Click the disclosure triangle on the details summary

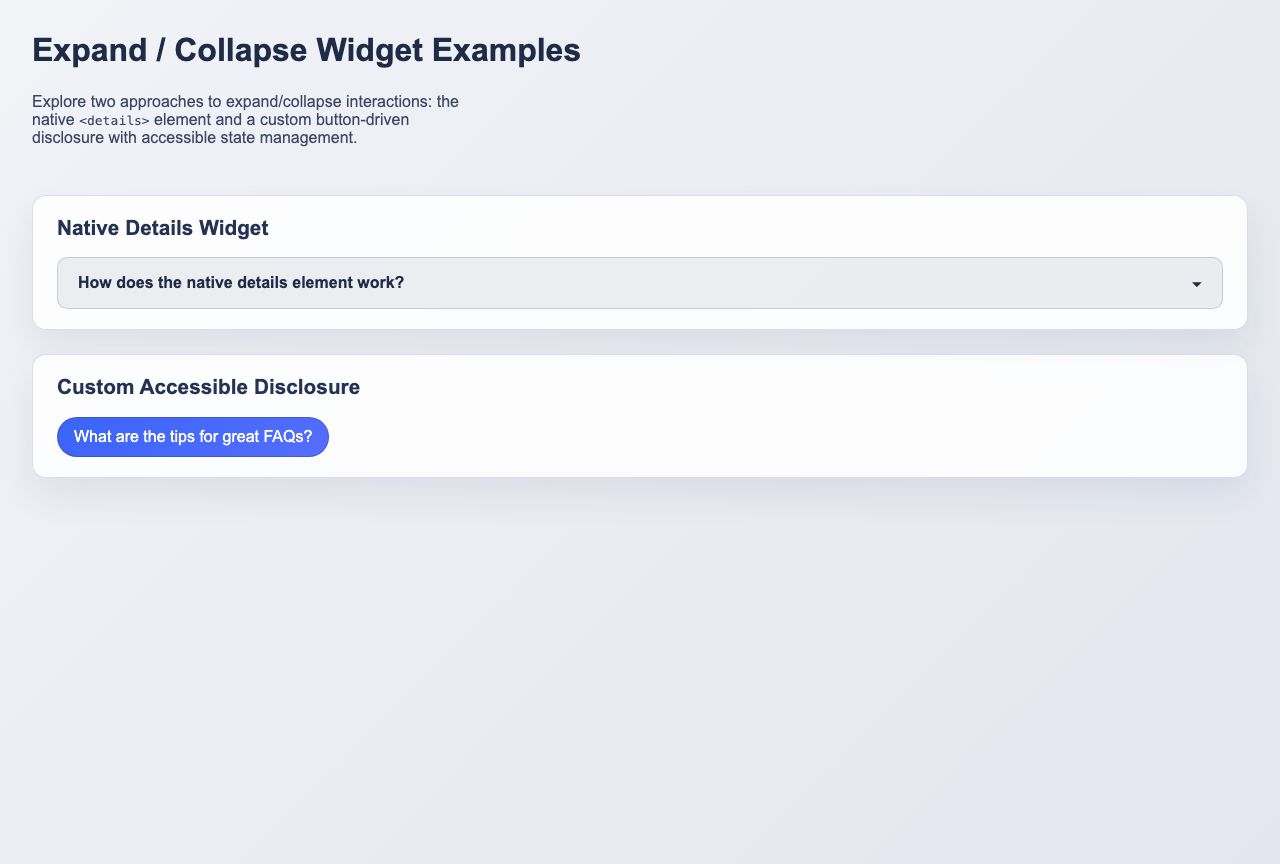(x=1197, y=283)
